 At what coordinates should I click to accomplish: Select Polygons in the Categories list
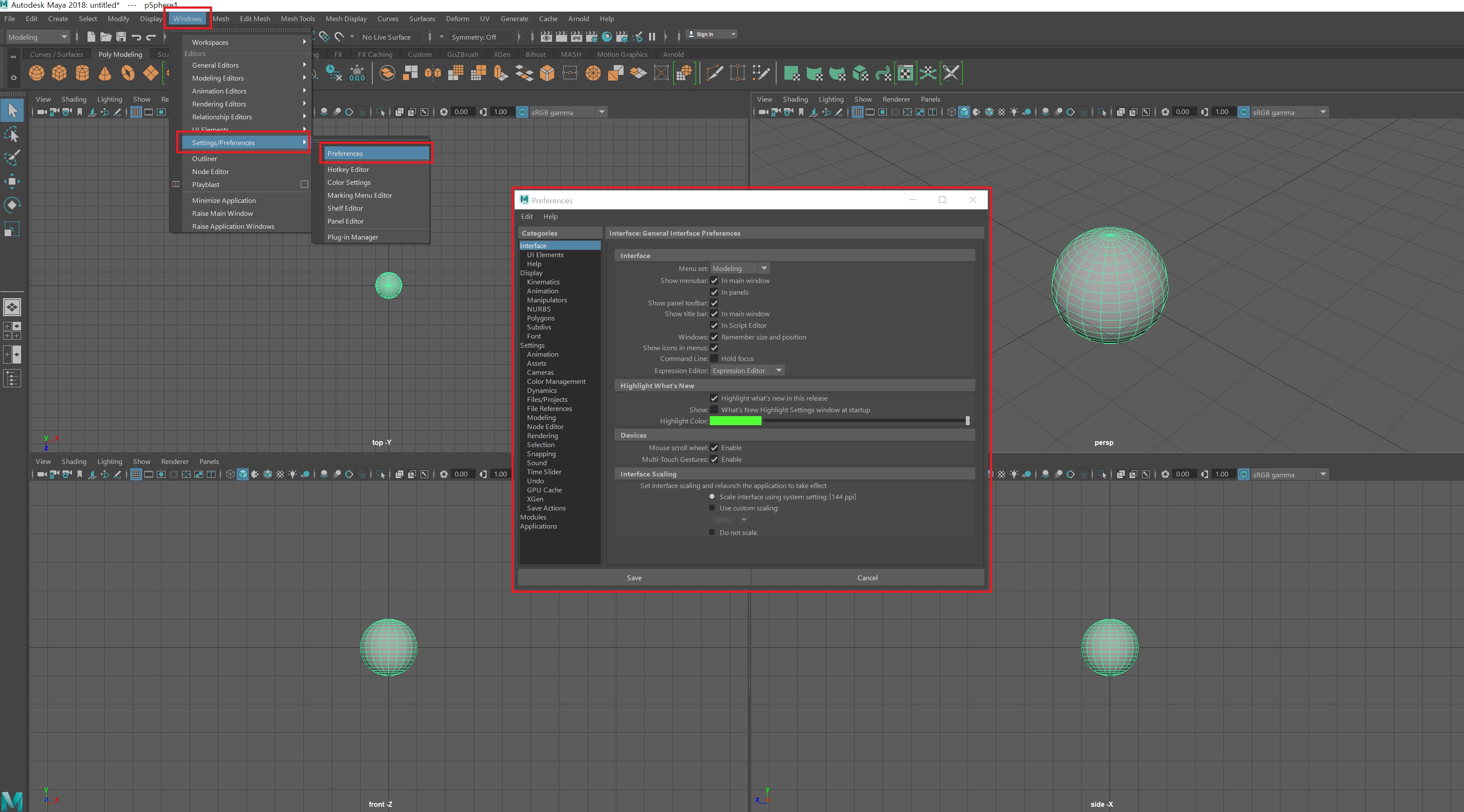coord(540,318)
